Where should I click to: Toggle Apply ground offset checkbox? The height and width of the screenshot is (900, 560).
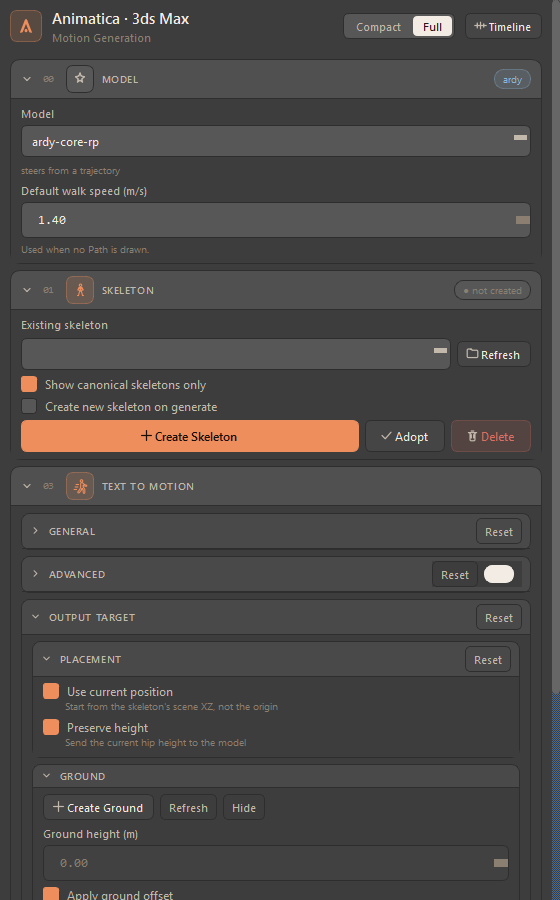pyautogui.click(x=51, y=894)
